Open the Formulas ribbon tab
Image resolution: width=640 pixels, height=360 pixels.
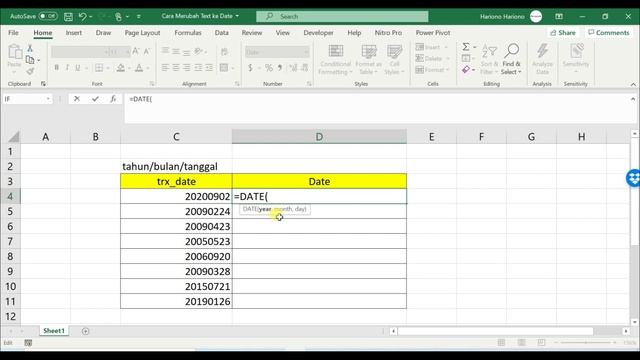[188, 33]
